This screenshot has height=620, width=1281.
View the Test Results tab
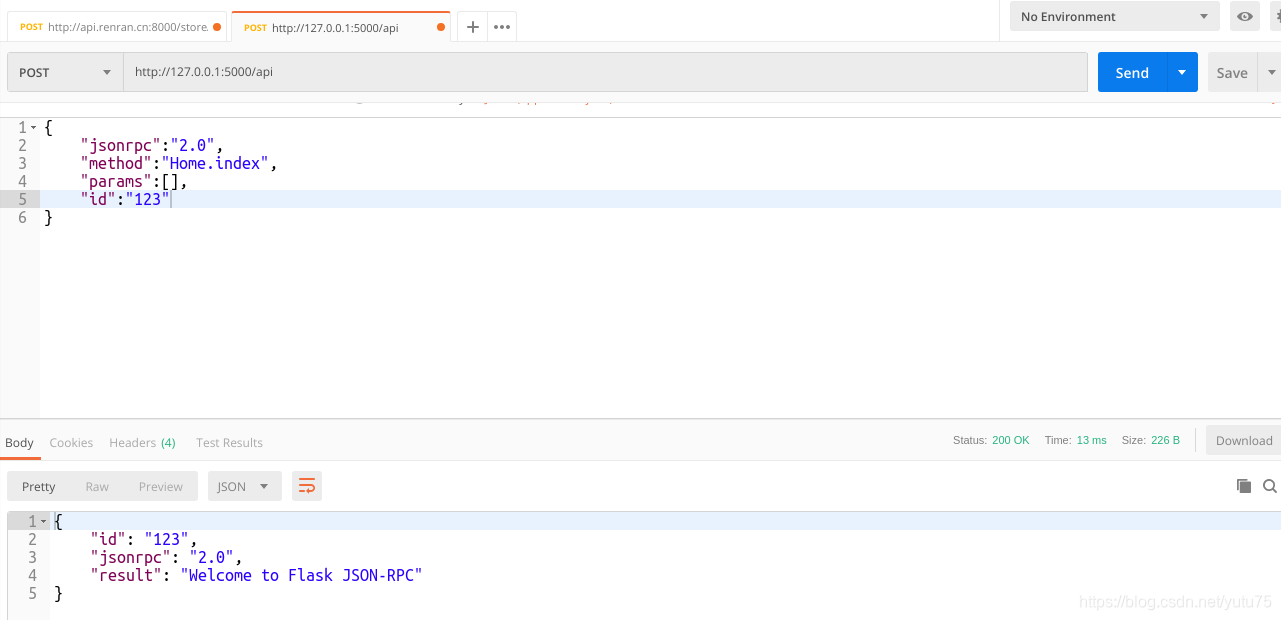[229, 442]
